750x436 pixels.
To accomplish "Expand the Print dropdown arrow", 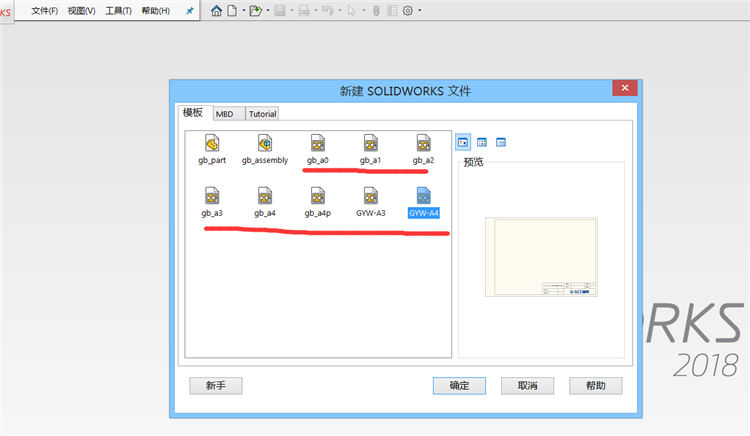I will [x=316, y=11].
